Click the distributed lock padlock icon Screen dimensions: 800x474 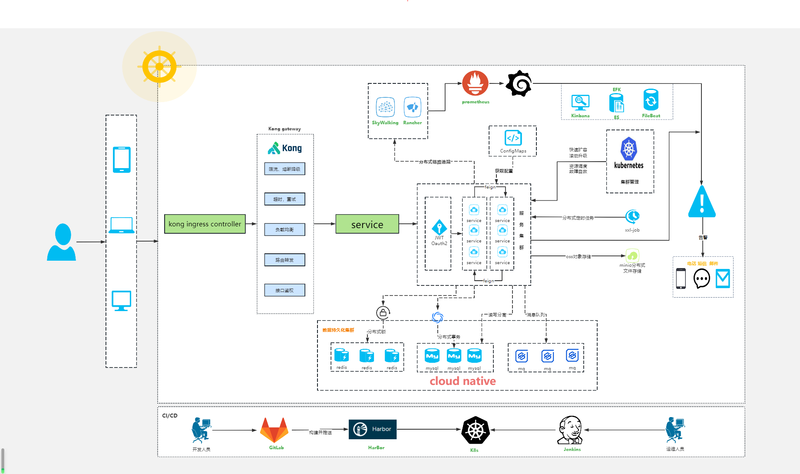point(383,312)
